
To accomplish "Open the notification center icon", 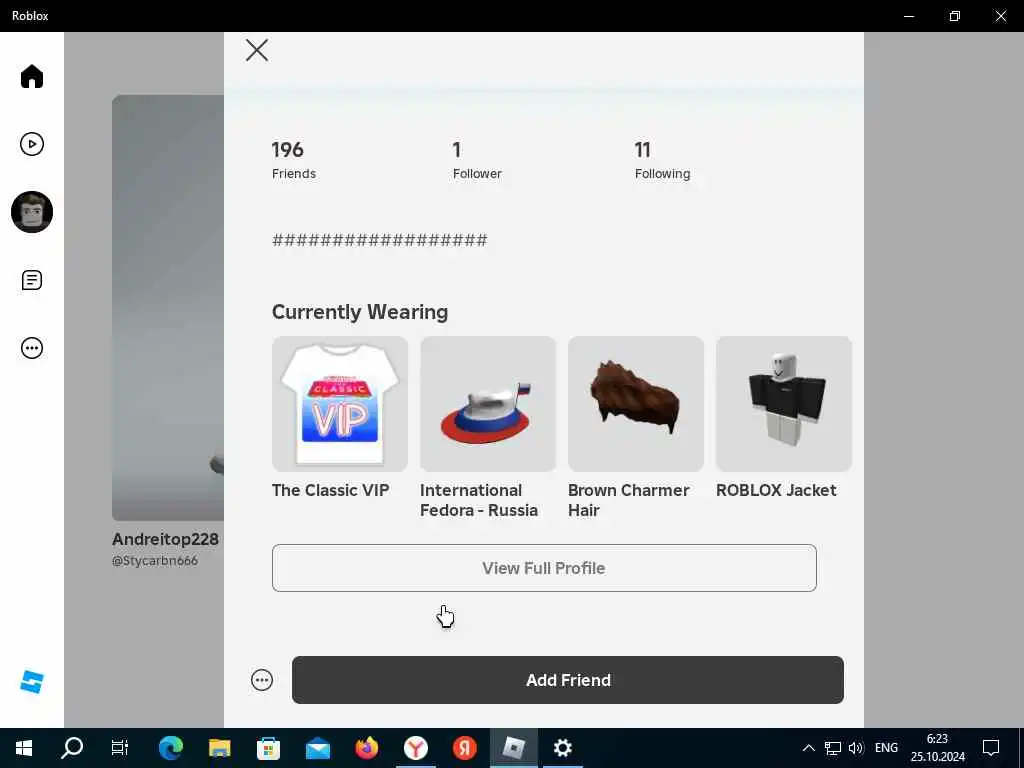I will pyautogui.click(x=991, y=748).
